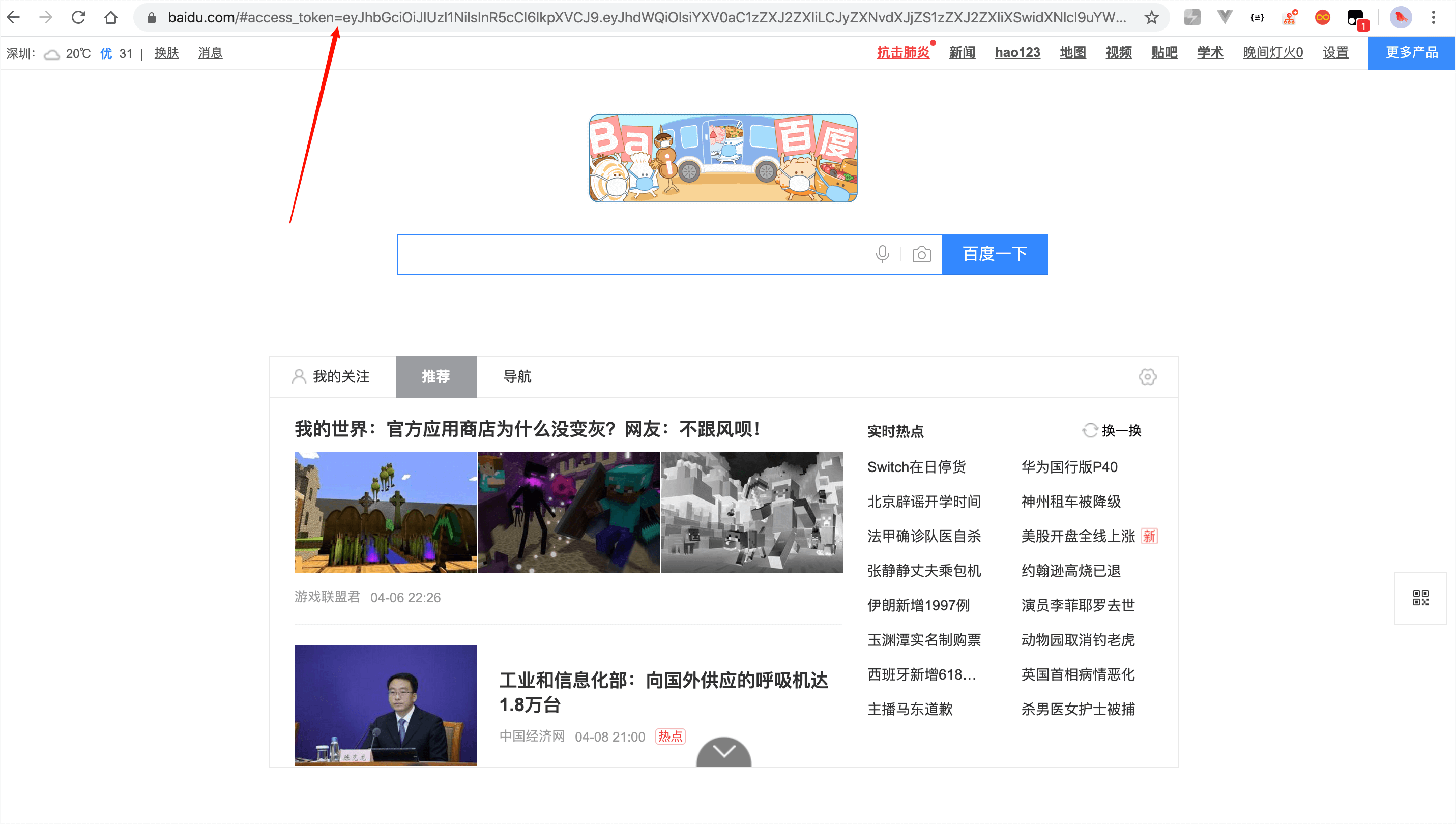1456x824 pixels.
Task: Open the hao123 link
Action: tap(1017, 53)
